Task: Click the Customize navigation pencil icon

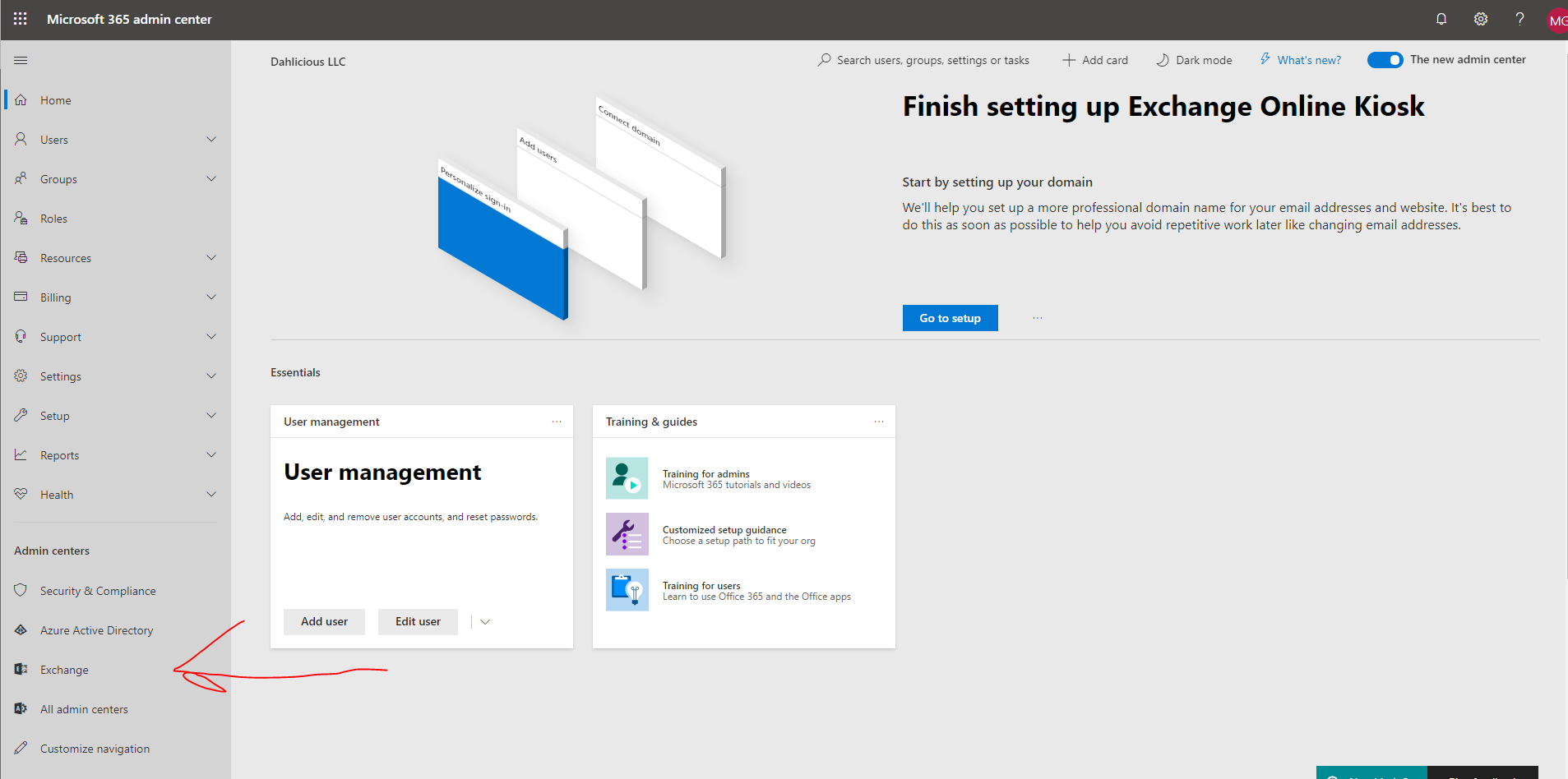Action: pos(21,748)
